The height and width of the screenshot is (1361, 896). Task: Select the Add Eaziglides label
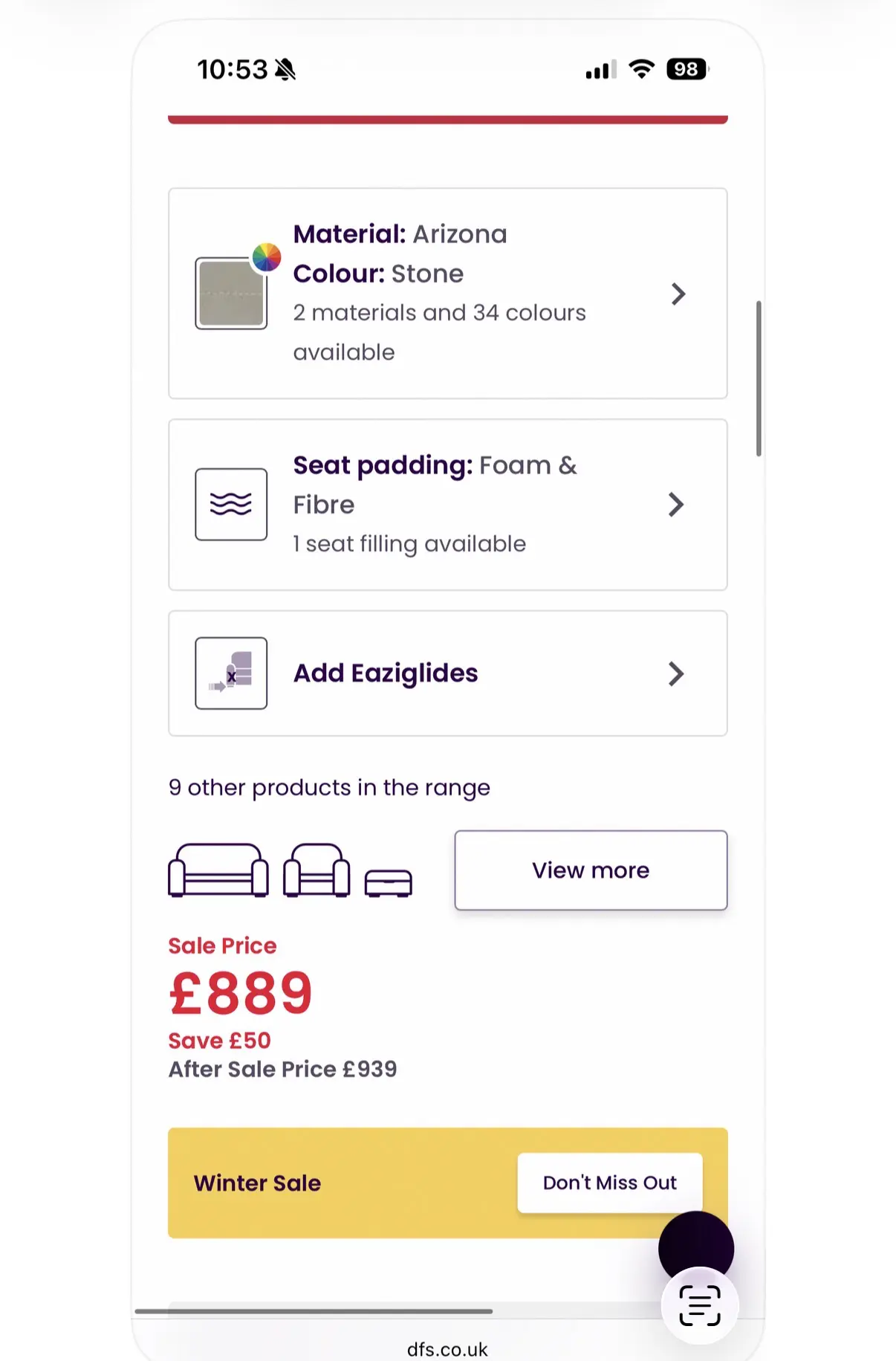pos(386,673)
